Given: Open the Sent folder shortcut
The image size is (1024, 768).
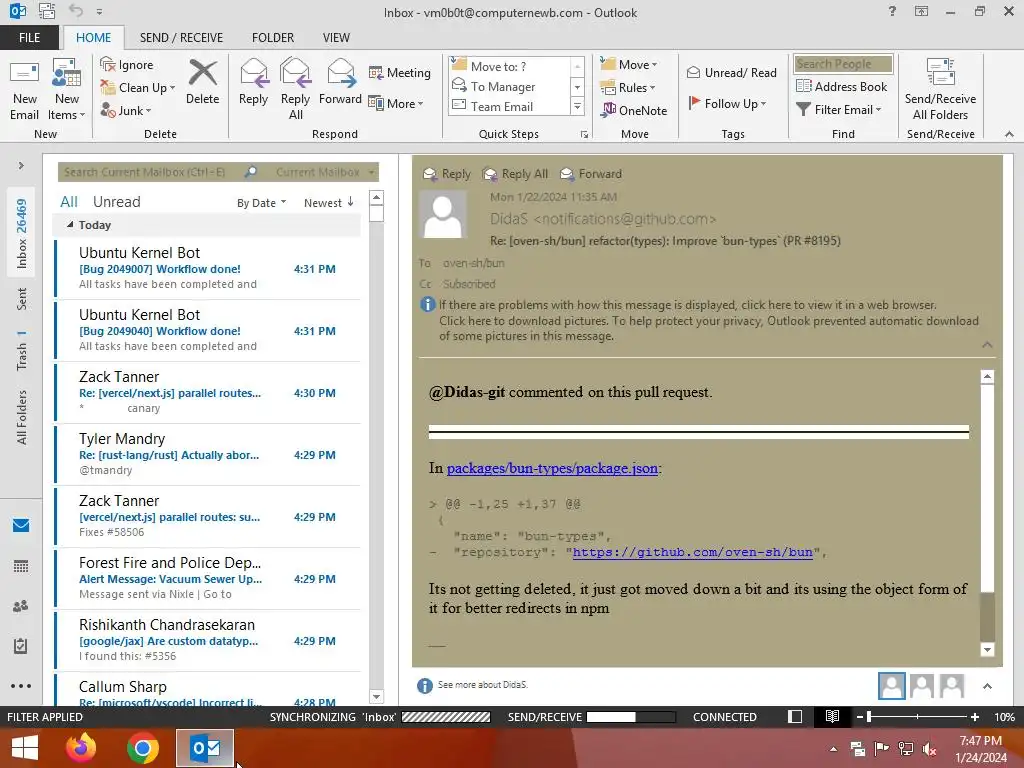Looking at the screenshot, I should [22, 299].
